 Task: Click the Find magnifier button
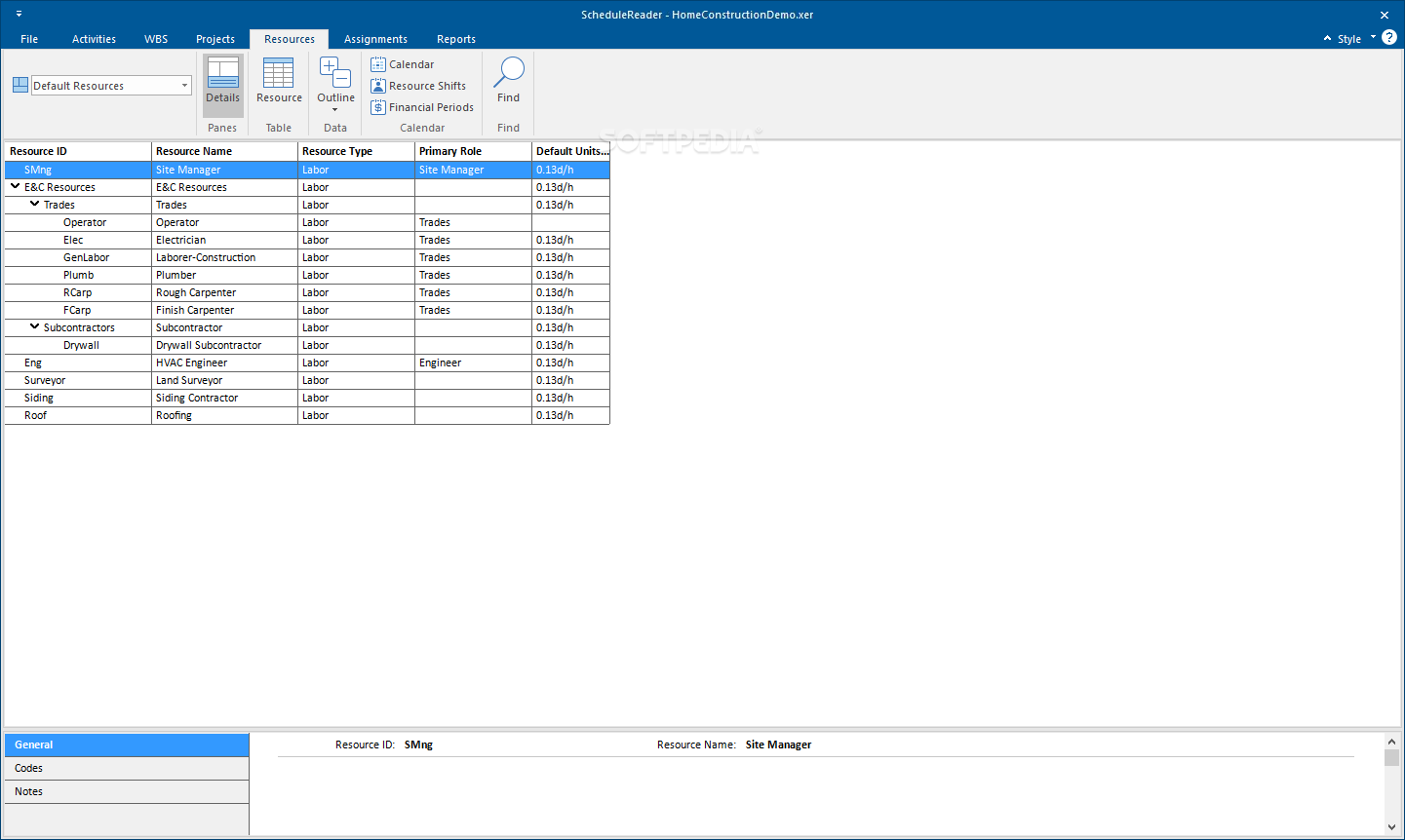(x=508, y=80)
